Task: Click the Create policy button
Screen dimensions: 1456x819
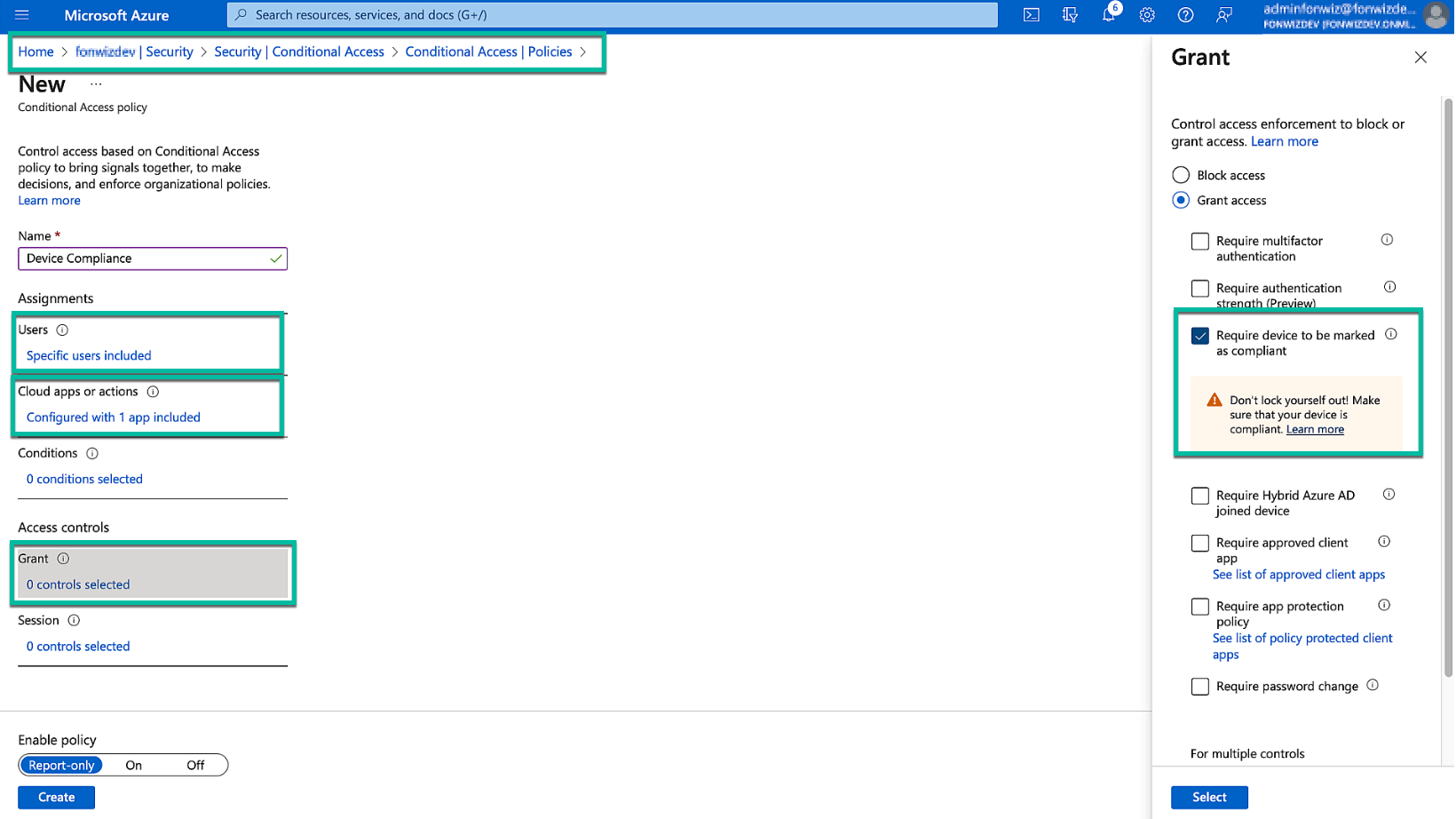Action: click(56, 797)
